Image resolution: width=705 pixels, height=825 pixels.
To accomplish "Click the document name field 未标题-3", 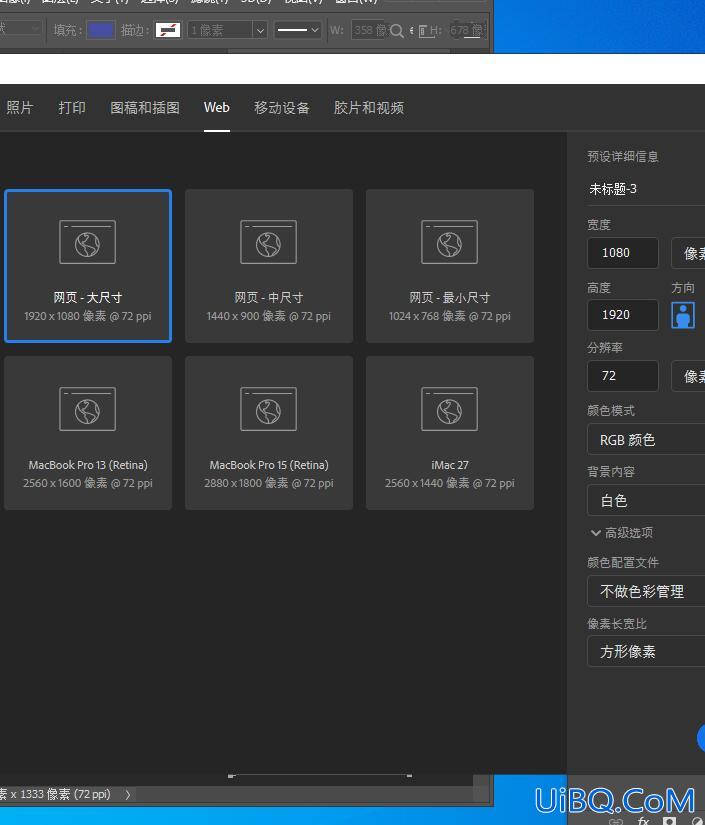I will click(x=646, y=189).
